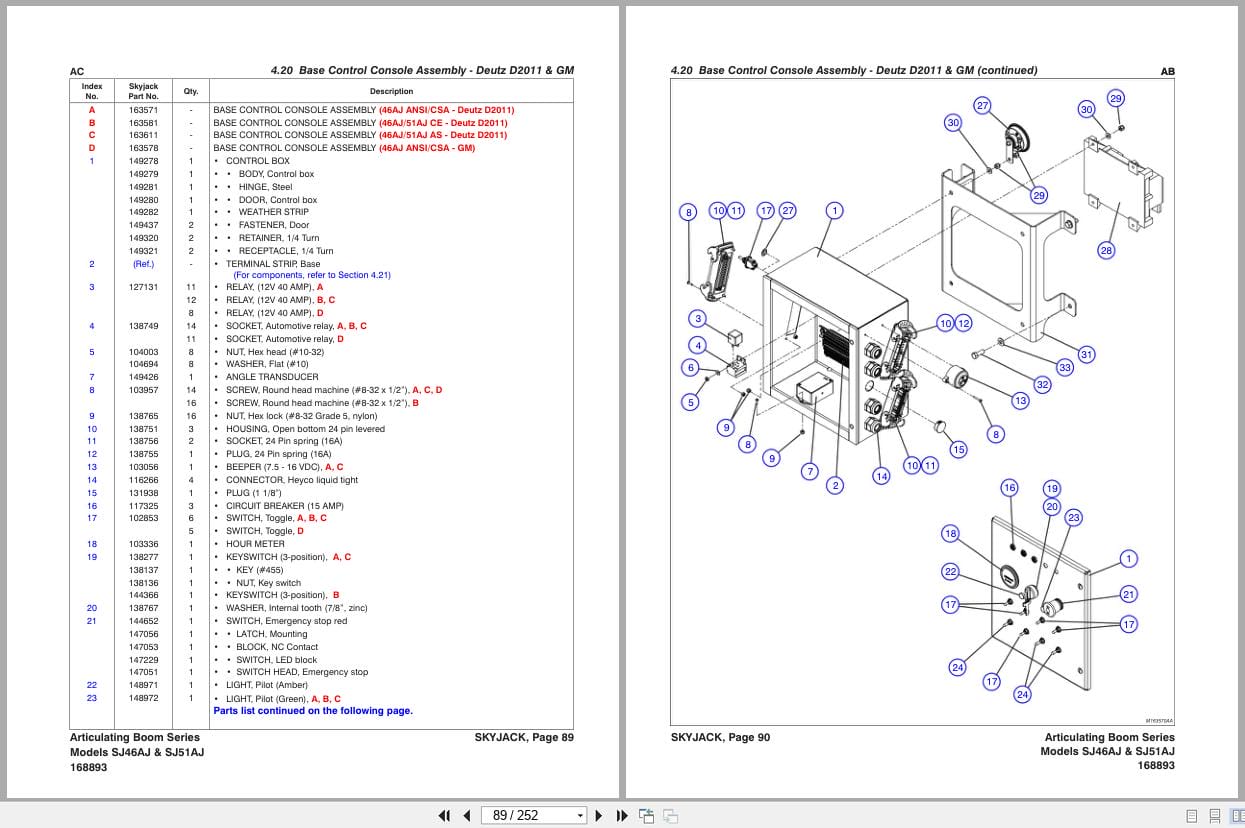Go back one page

click(x=466, y=815)
